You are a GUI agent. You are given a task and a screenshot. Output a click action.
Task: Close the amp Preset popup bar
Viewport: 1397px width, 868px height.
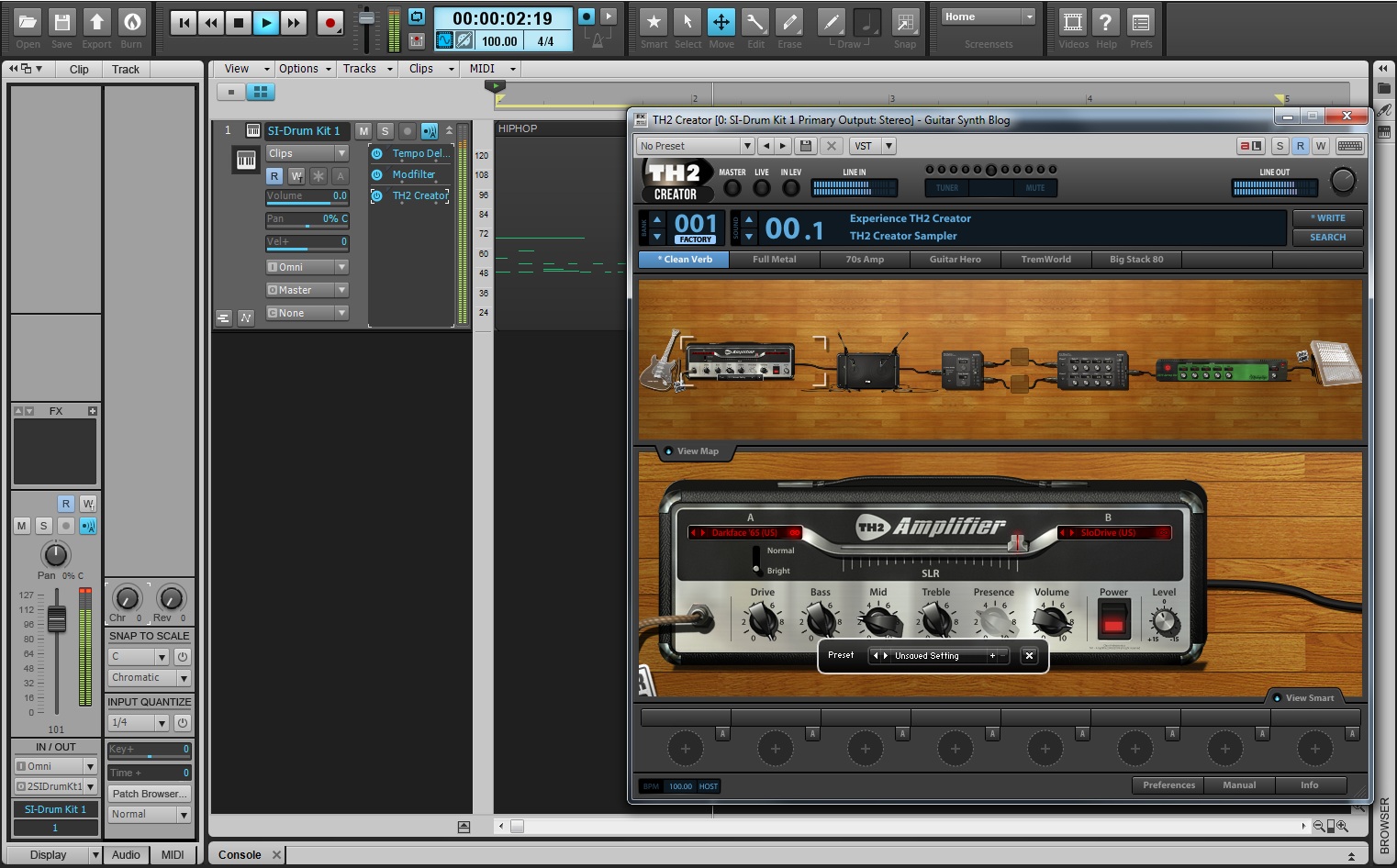(x=1029, y=656)
